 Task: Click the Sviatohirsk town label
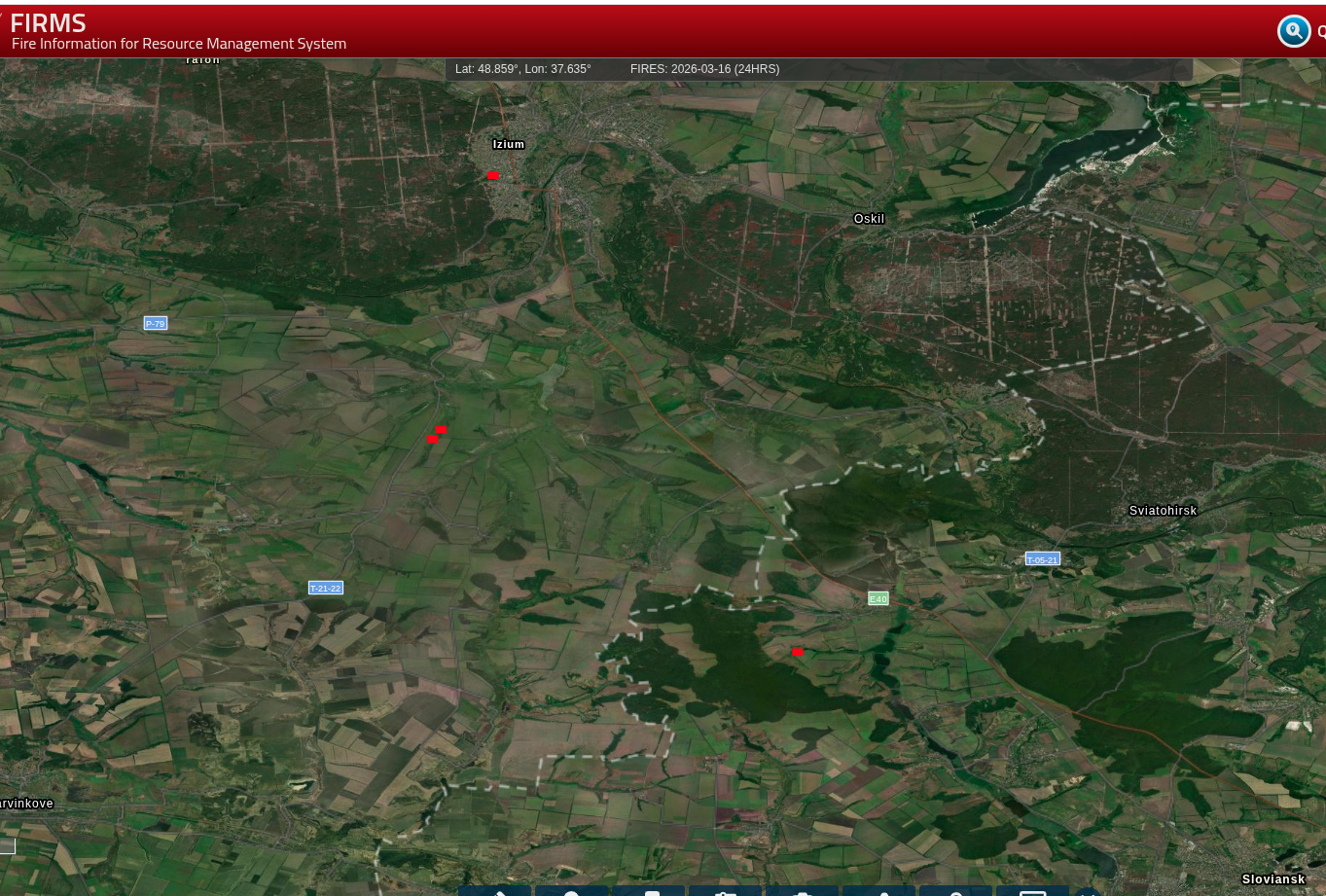click(1164, 511)
